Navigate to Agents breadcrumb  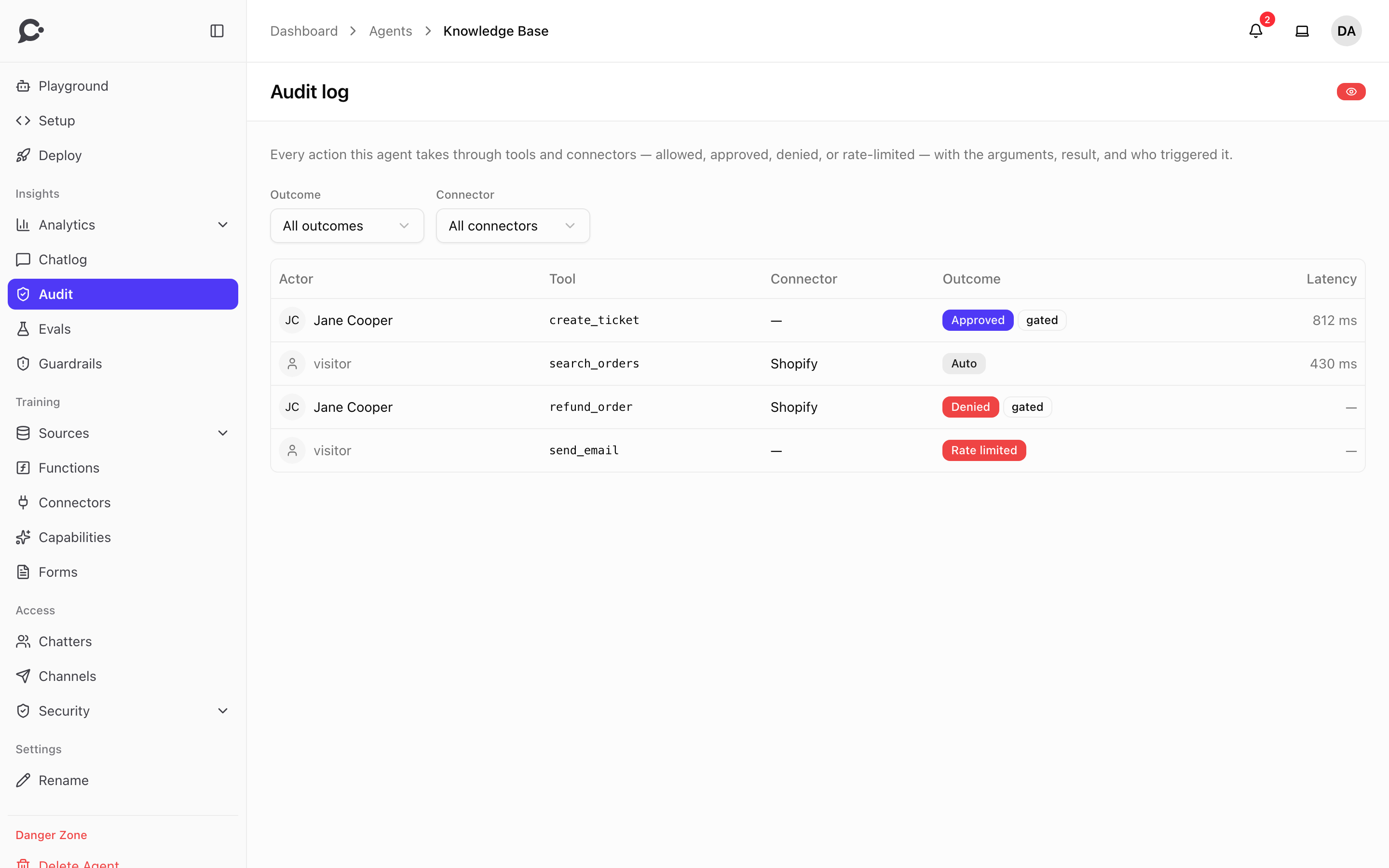click(390, 31)
